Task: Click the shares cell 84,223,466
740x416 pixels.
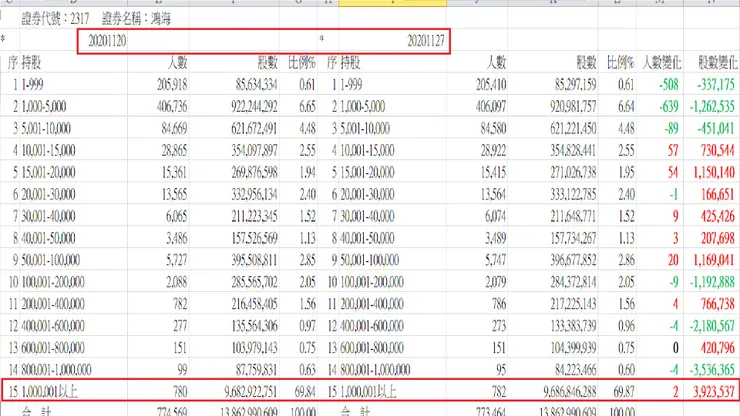Action: pos(575,370)
